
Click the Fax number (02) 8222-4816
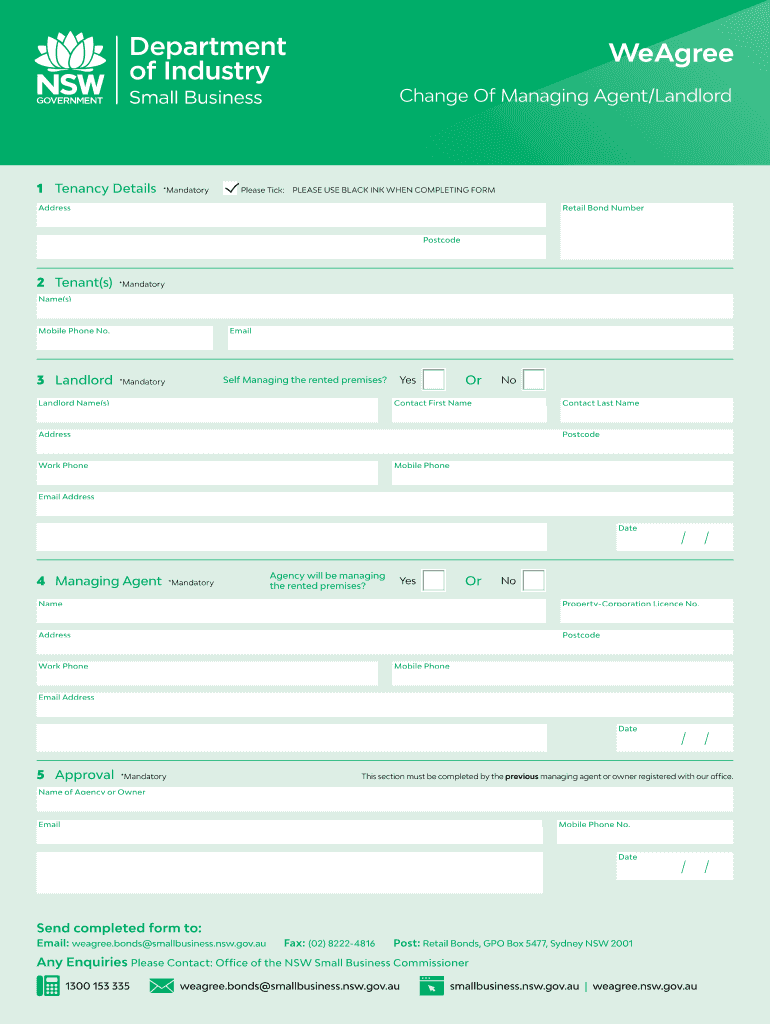[342, 943]
